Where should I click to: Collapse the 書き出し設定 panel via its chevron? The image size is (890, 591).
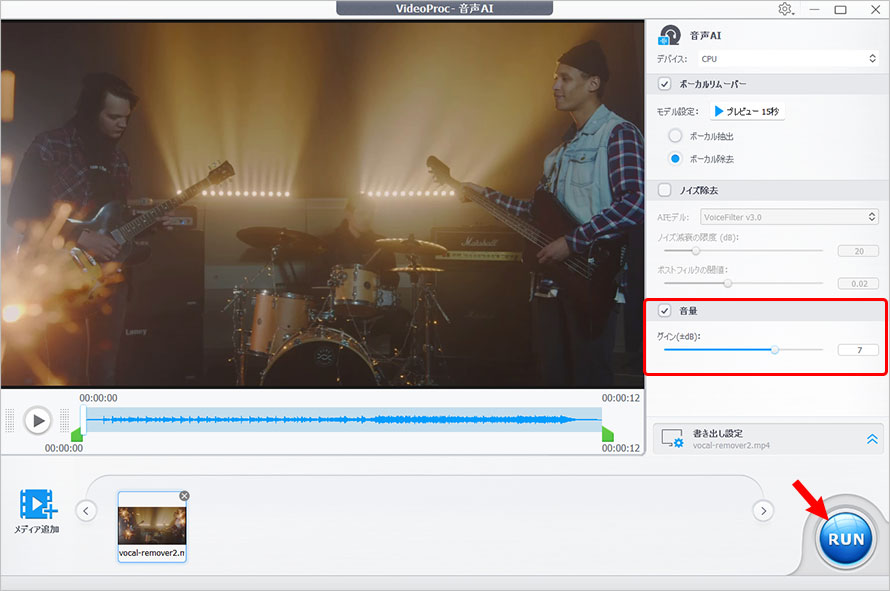tap(870, 437)
